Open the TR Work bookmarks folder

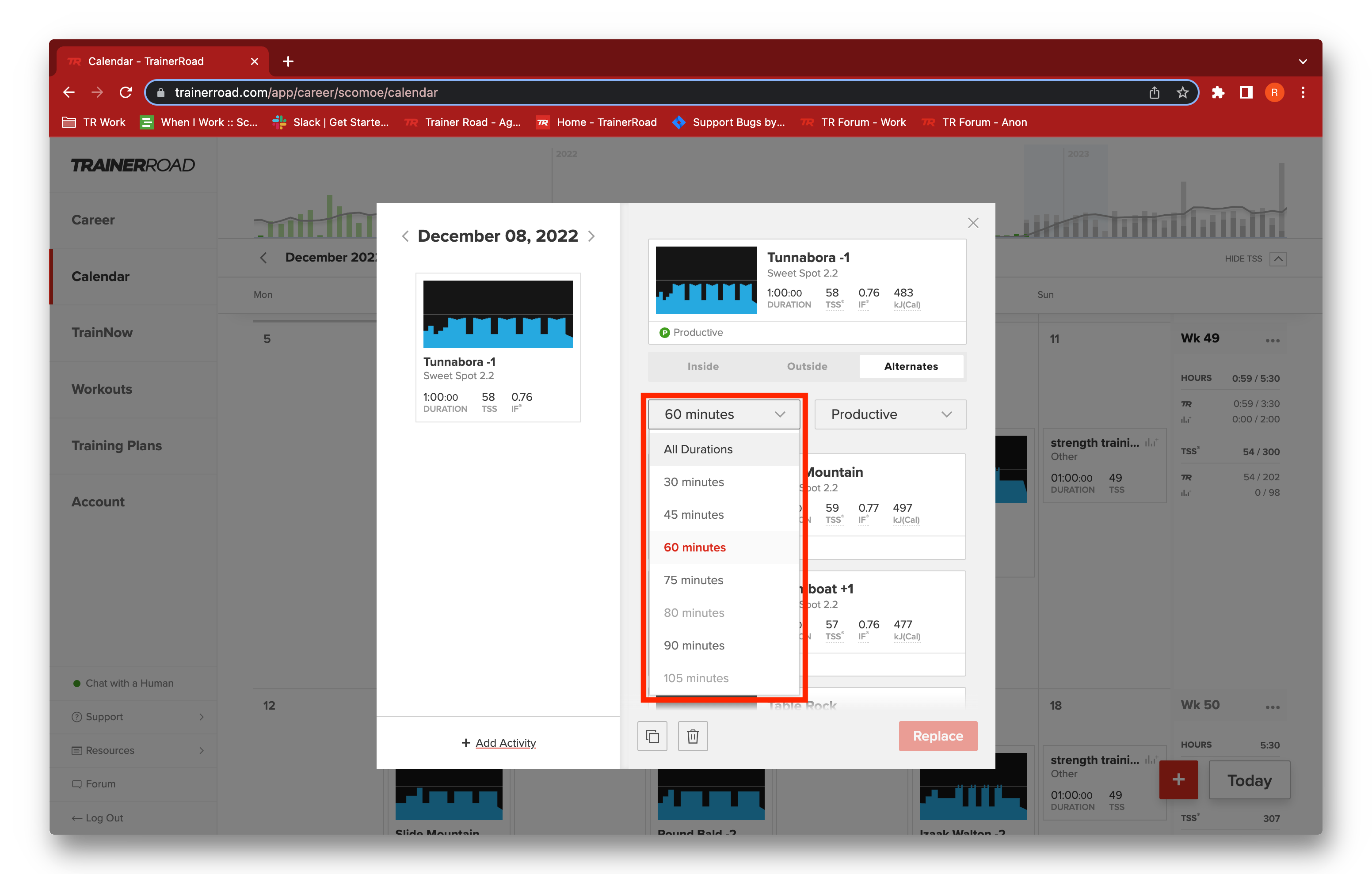pyautogui.click(x=93, y=122)
